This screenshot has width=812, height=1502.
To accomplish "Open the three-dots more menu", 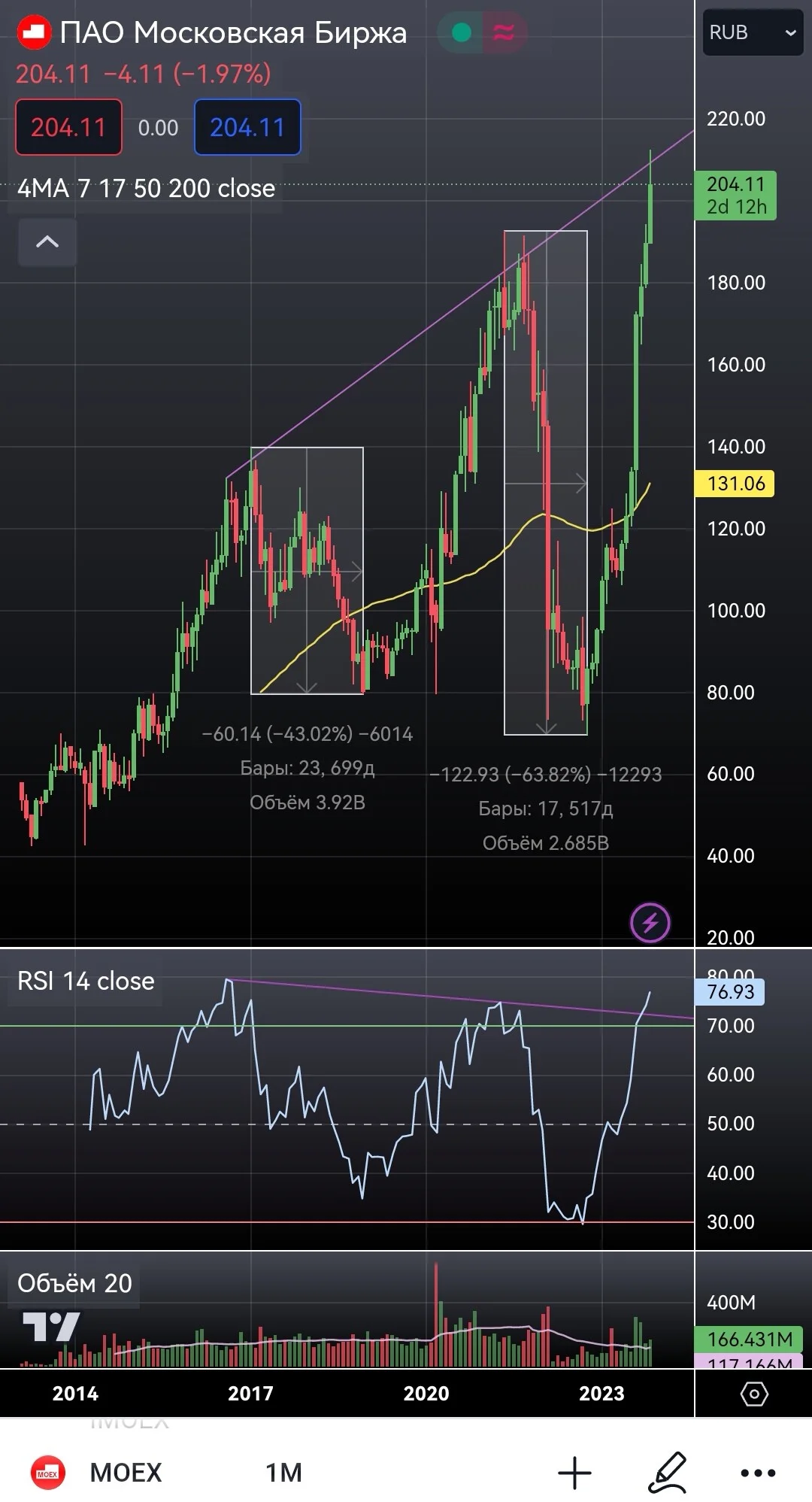I will point(758,1473).
